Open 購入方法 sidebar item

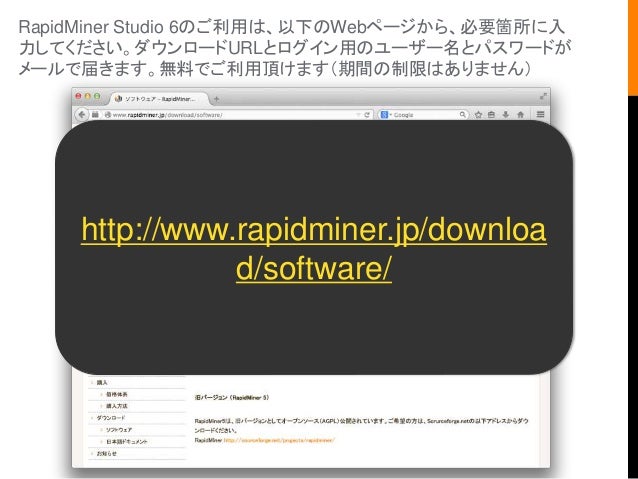pos(117,406)
